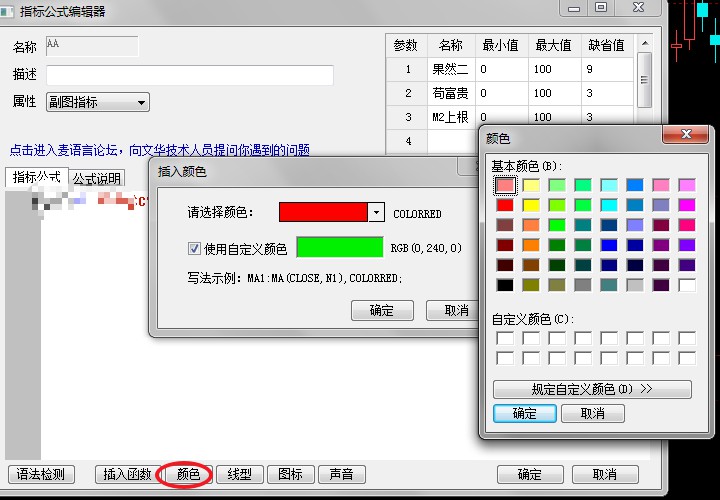Image resolution: width=720 pixels, height=500 pixels.
Task: Open the 插入函数 insert function button
Action: pyautogui.click(x=127, y=474)
